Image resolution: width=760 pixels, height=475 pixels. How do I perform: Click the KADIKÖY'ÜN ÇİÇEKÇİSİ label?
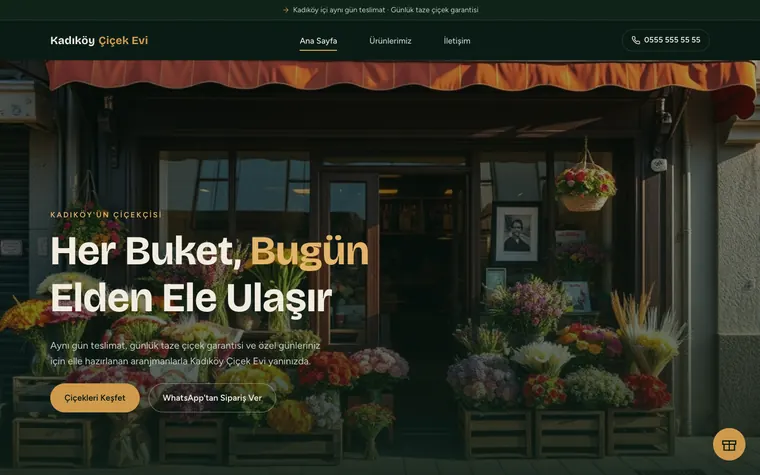point(106,215)
